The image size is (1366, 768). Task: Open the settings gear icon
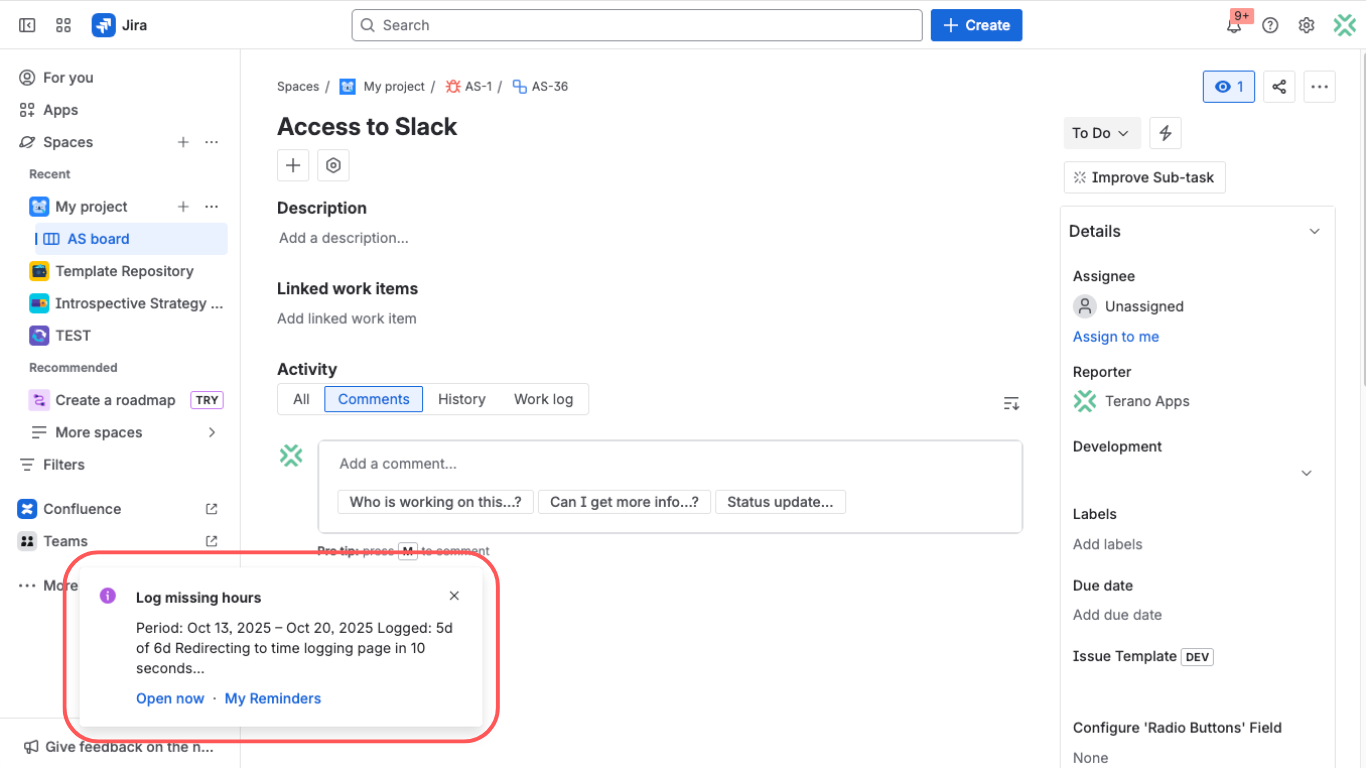(x=1306, y=25)
